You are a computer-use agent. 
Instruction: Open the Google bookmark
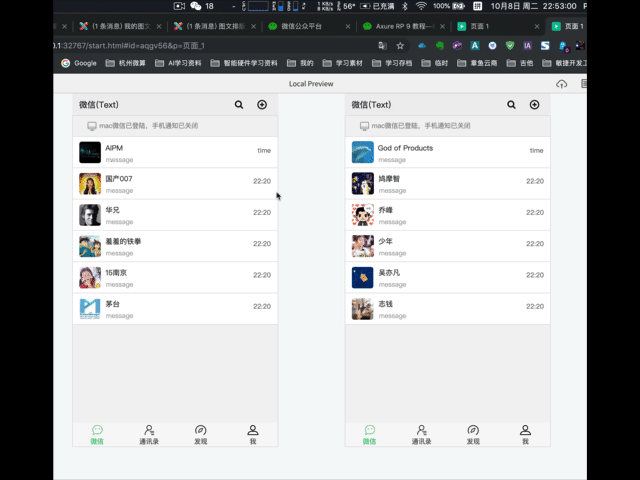(x=79, y=63)
